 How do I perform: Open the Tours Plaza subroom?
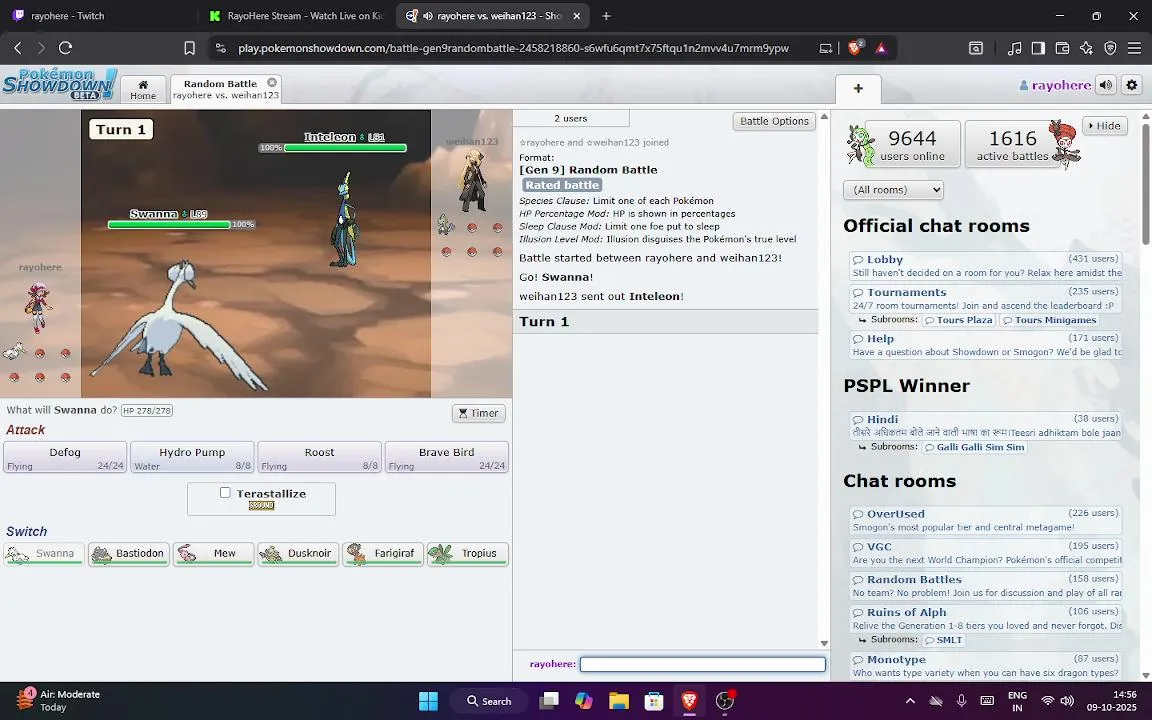(x=959, y=320)
